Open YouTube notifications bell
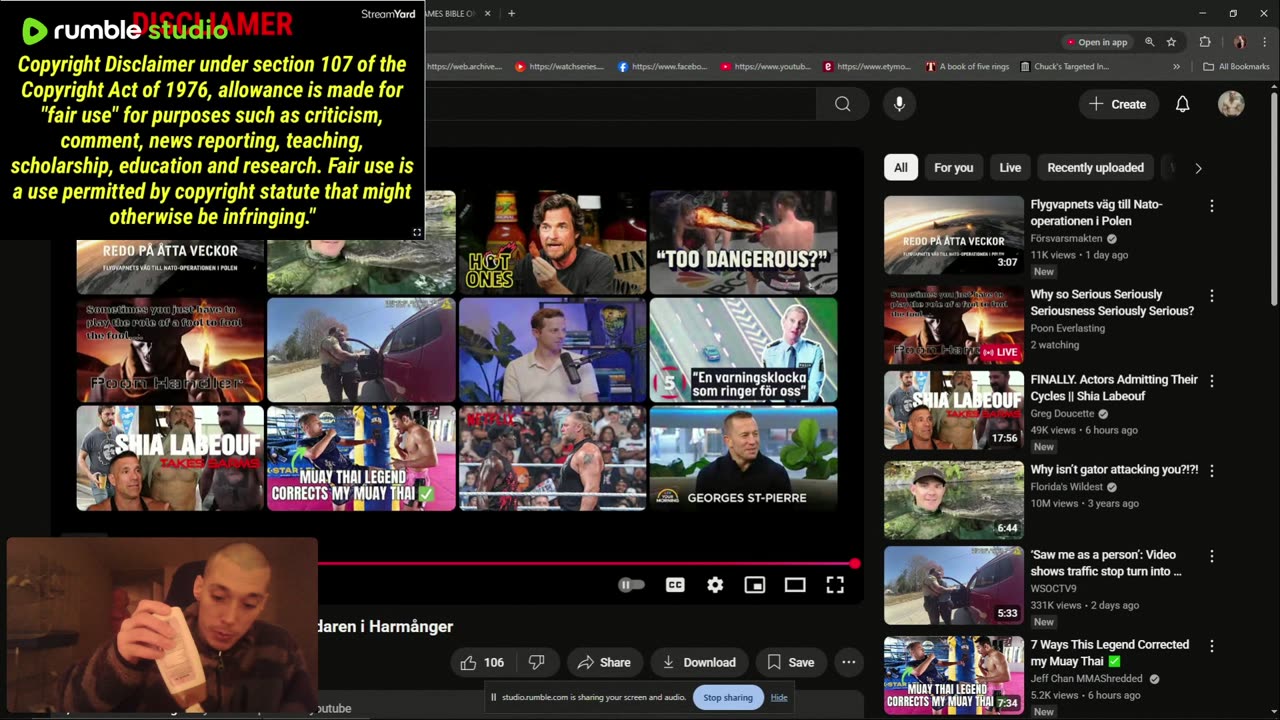Image resolution: width=1280 pixels, height=720 pixels. (x=1182, y=104)
